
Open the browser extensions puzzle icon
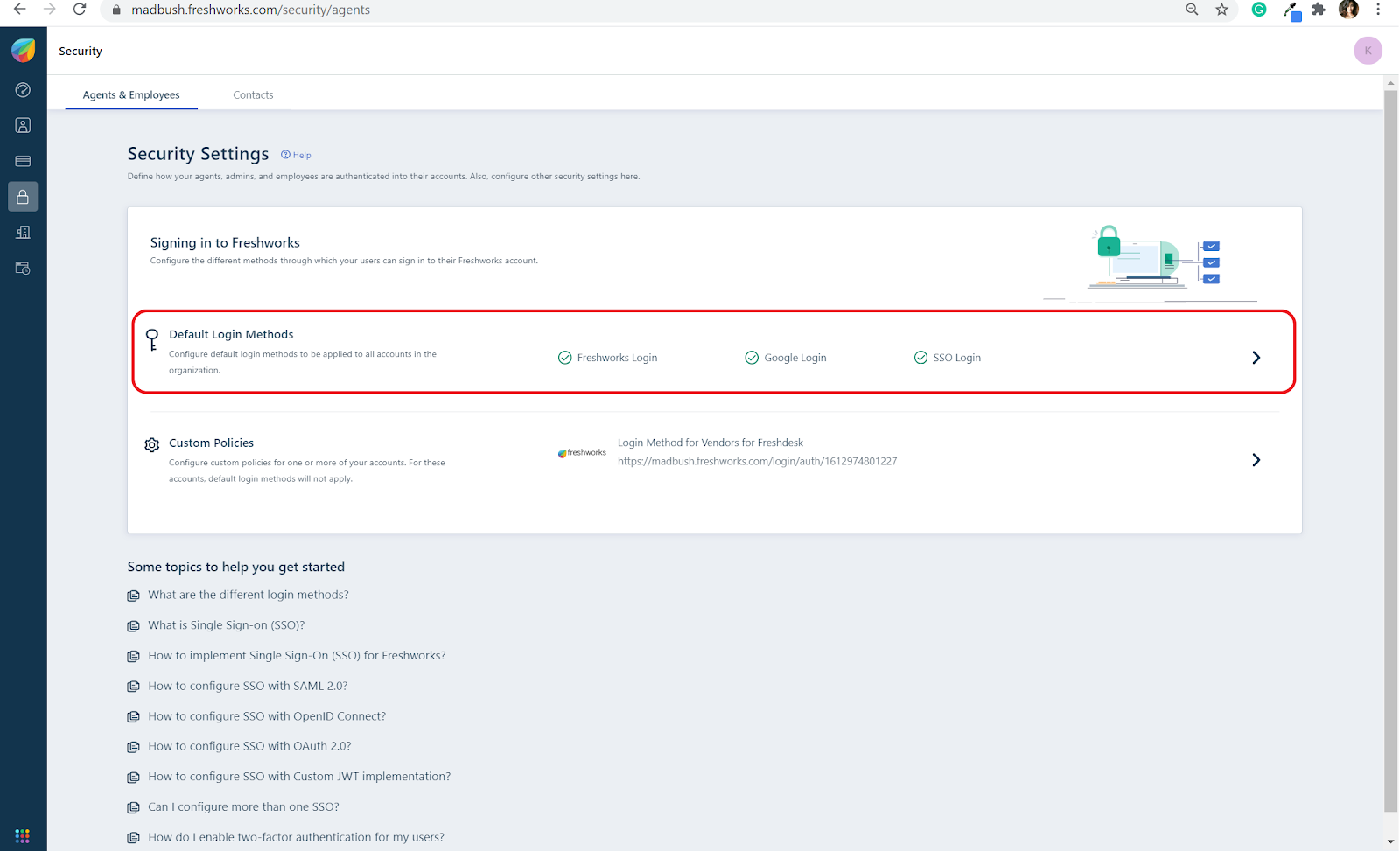click(1319, 10)
